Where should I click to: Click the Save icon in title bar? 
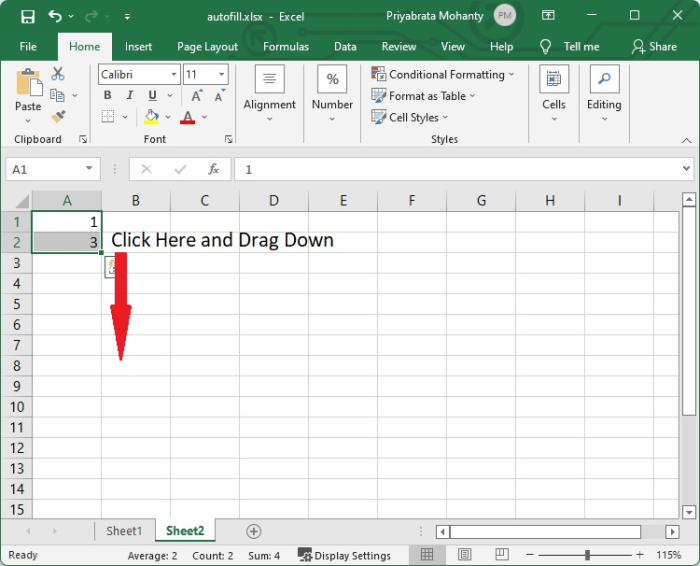point(28,17)
